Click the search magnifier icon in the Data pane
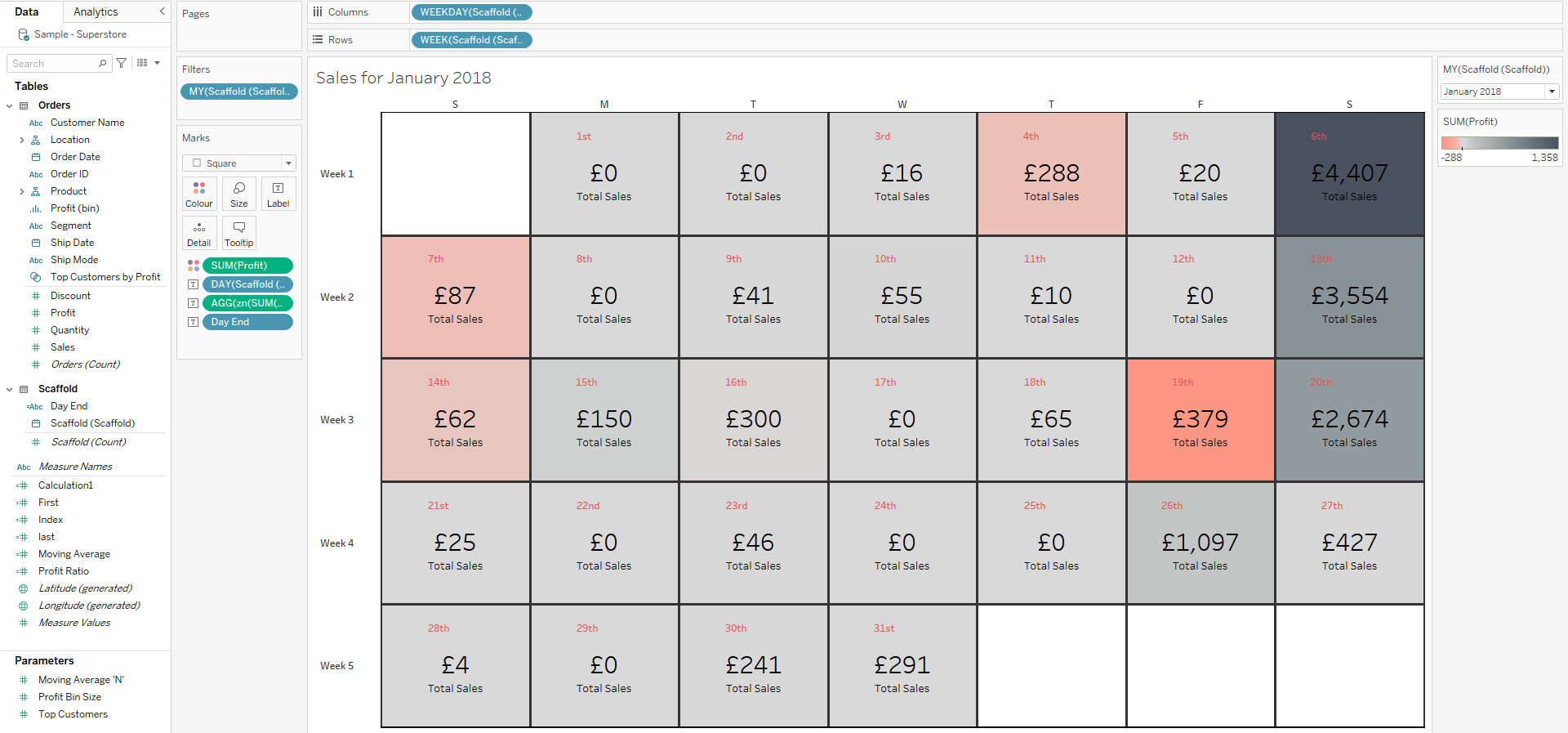1568x733 pixels. click(x=102, y=63)
